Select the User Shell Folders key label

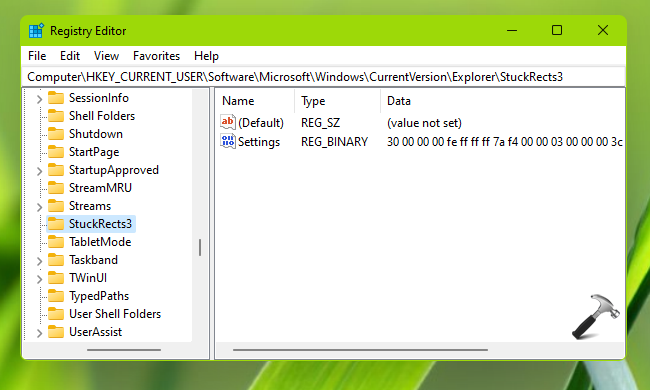point(115,314)
